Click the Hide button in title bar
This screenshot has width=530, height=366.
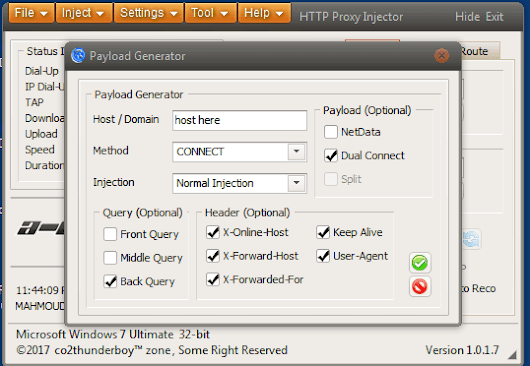(467, 17)
